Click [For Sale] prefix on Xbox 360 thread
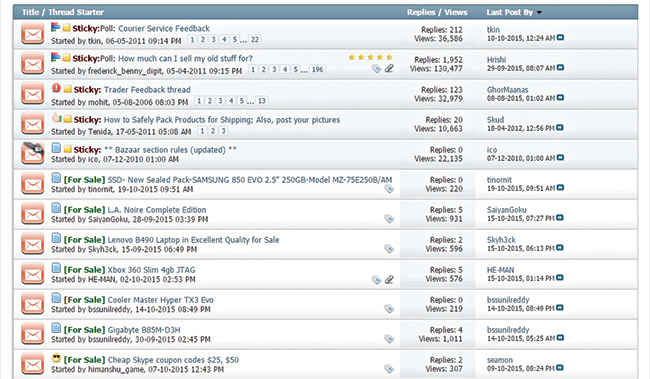This screenshot has height=379, width=650. 85,270
